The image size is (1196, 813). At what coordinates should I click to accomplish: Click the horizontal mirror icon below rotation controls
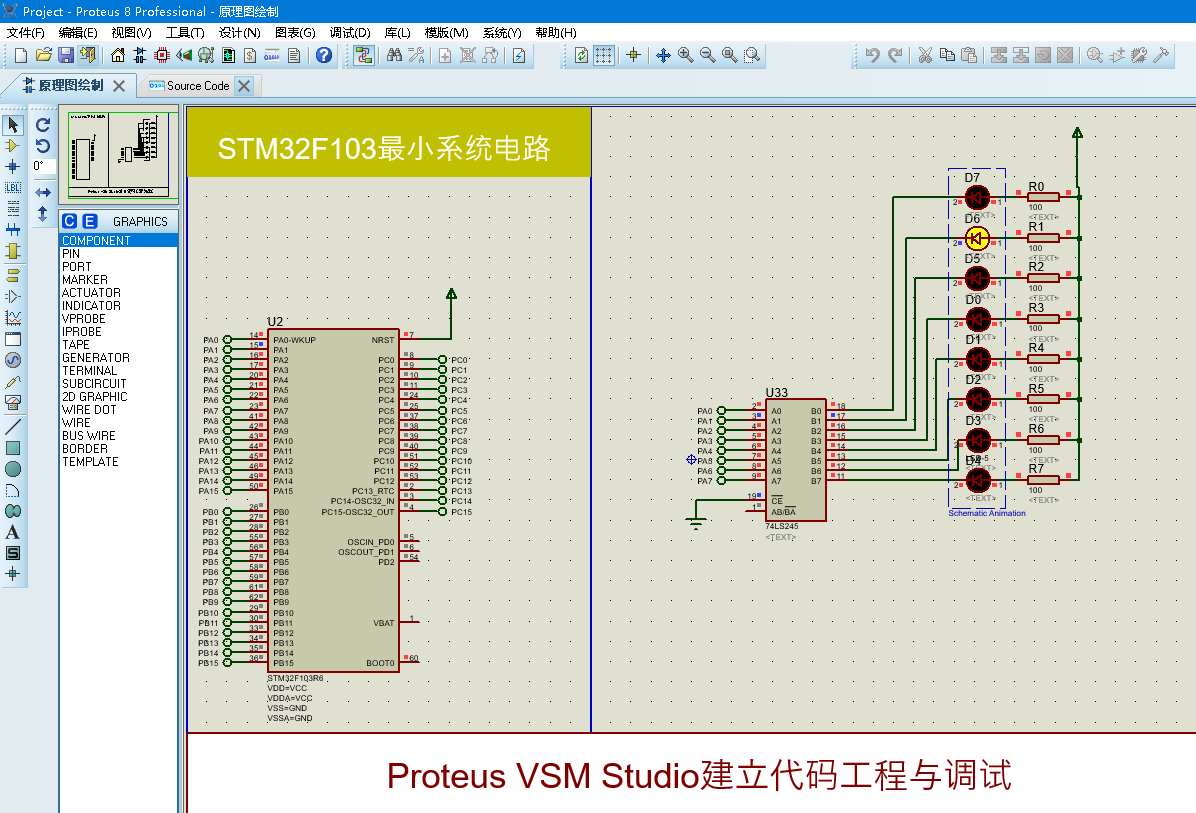[x=43, y=191]
